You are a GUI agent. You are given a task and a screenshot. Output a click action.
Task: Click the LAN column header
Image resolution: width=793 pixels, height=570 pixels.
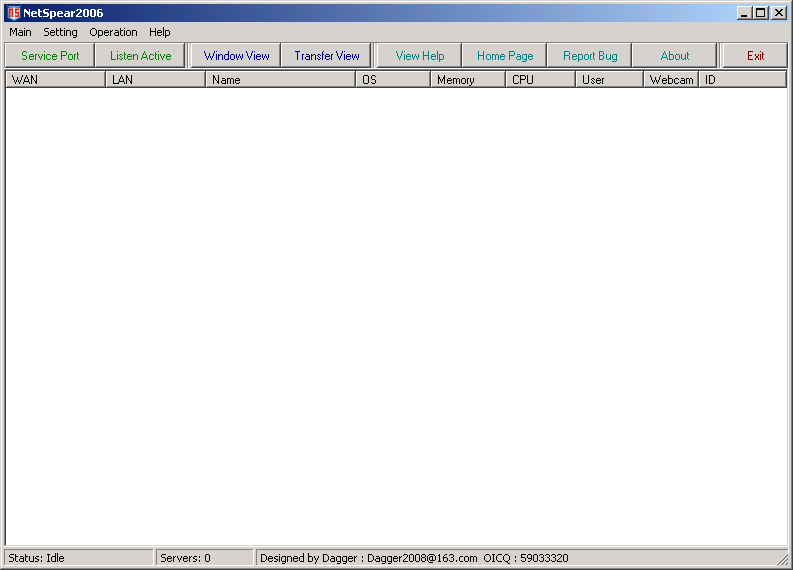155,80
